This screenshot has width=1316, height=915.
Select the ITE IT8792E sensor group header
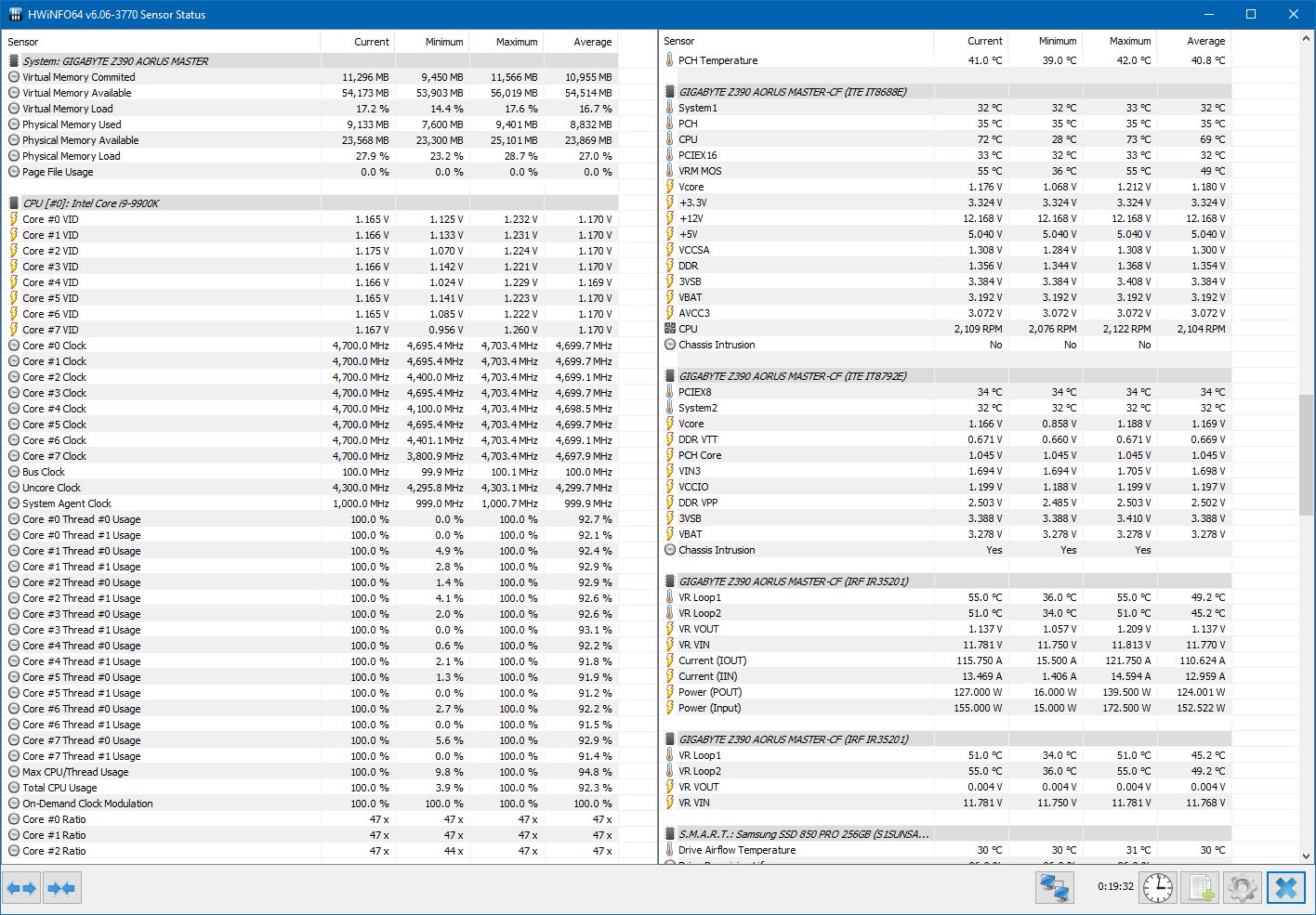click(x=945, y=376)
